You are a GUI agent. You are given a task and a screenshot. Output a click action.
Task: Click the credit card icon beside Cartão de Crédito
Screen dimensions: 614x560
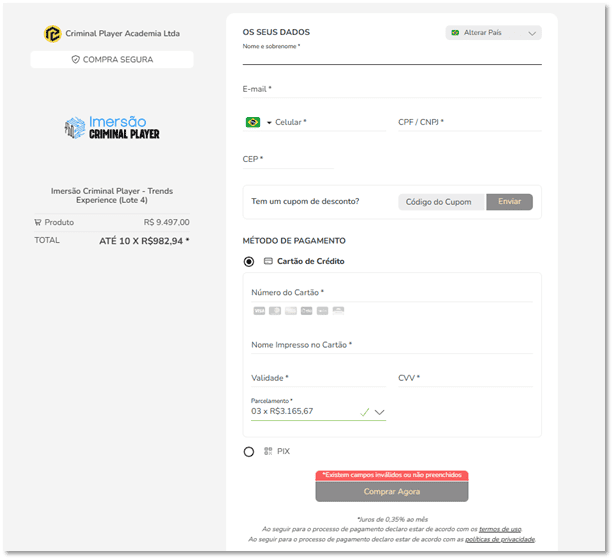268,261
